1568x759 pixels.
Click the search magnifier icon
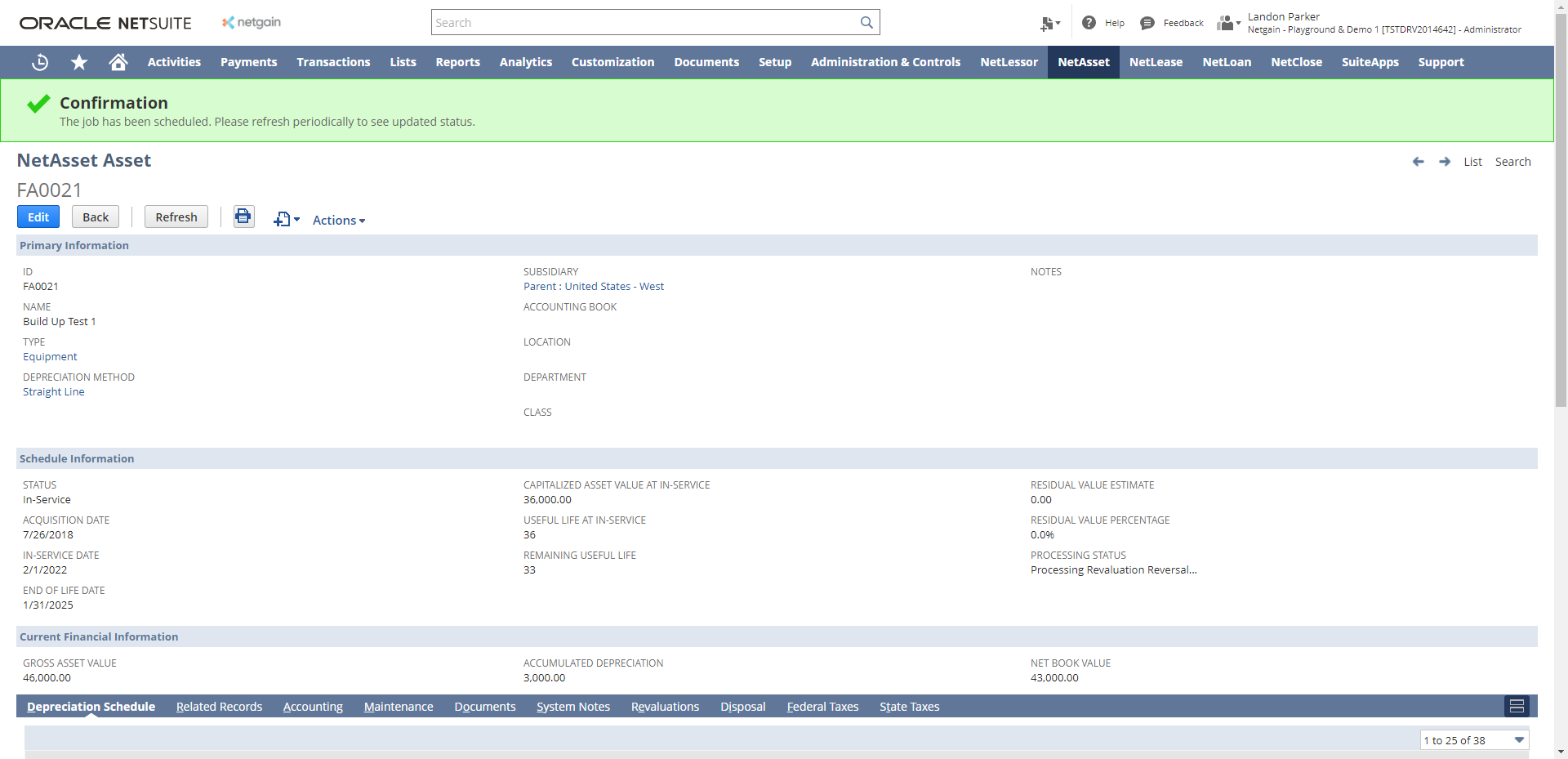coord(866,23)
